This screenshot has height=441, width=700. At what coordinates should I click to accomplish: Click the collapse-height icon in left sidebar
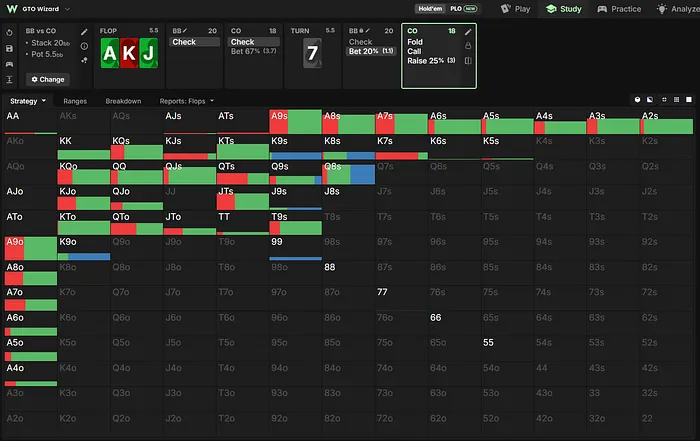pyautogui.click(x=9, y=79)
